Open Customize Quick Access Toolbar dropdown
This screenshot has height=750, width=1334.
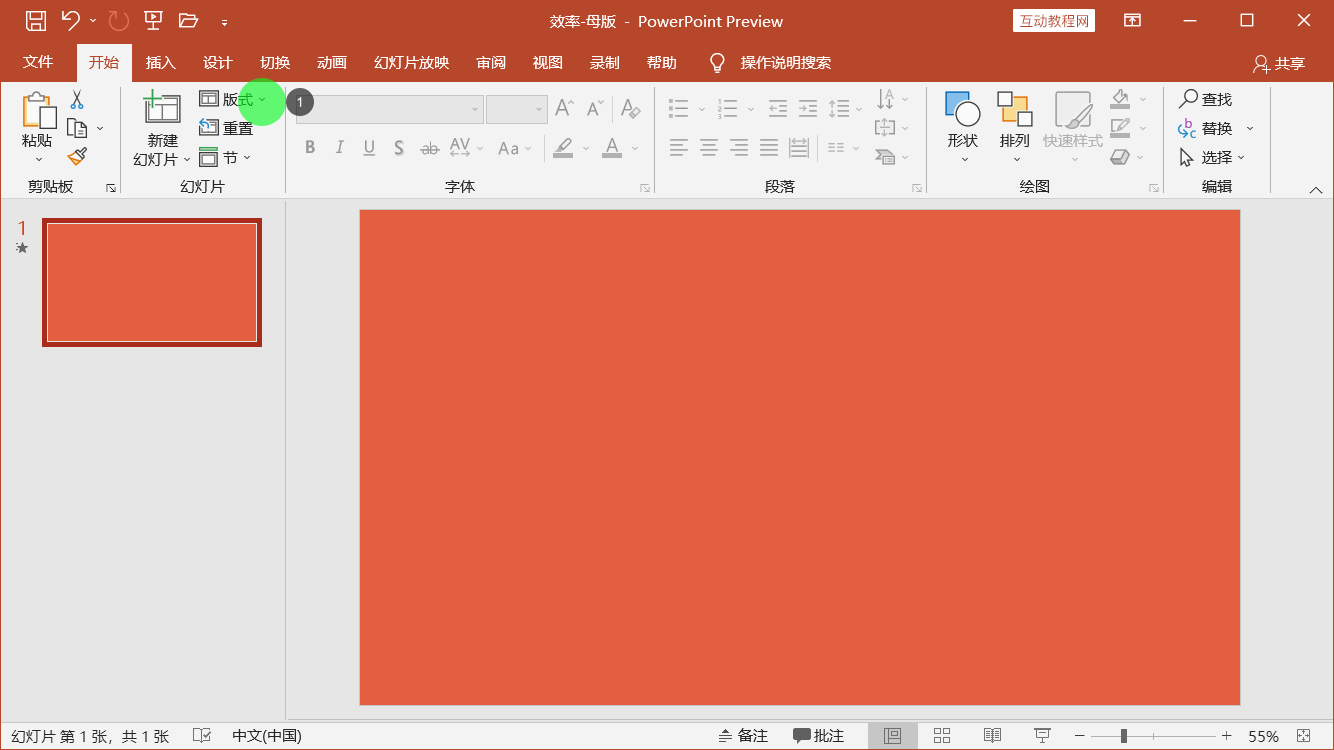224,21
